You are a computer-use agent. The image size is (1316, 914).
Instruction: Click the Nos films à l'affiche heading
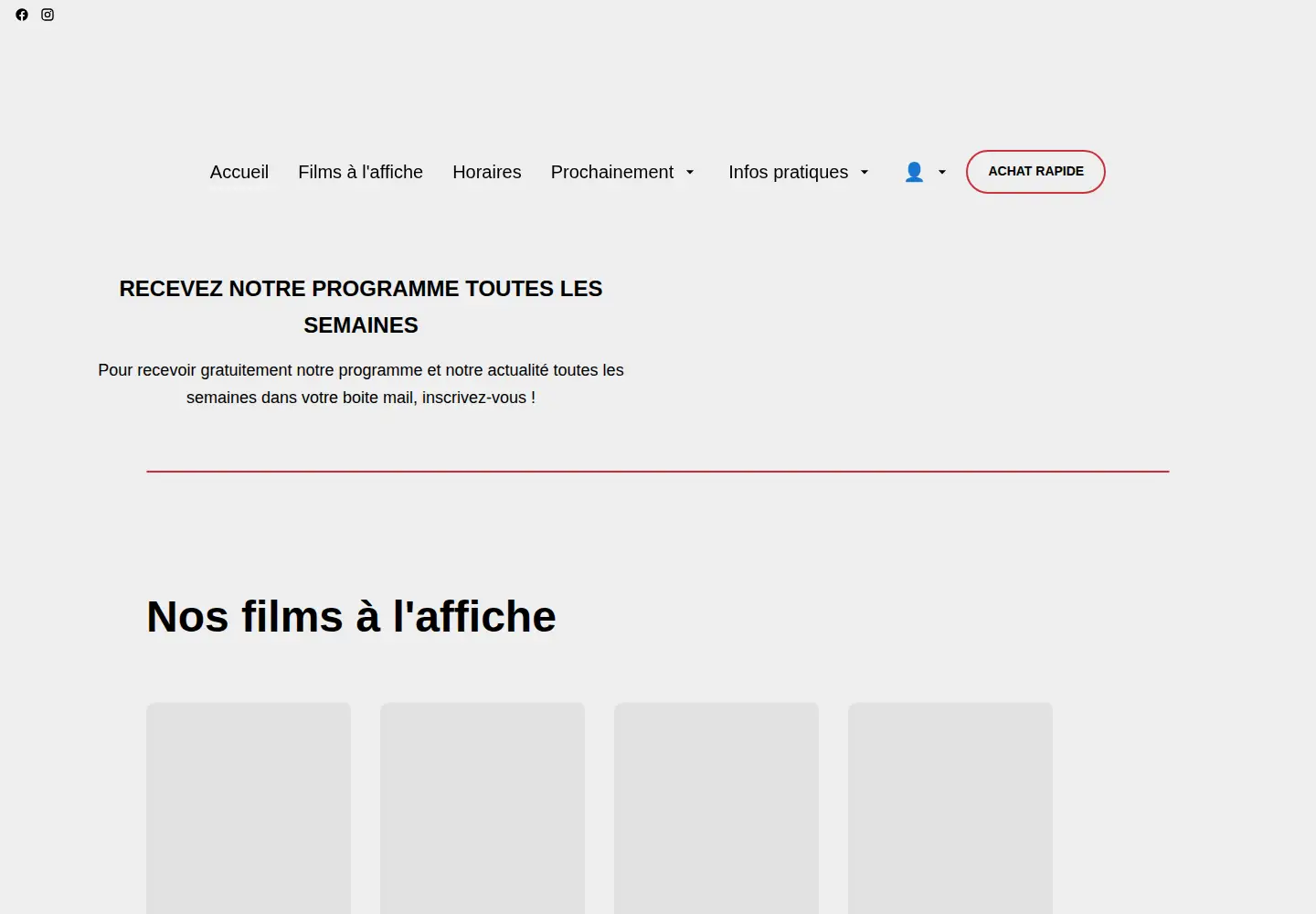[x=351, y=616]
